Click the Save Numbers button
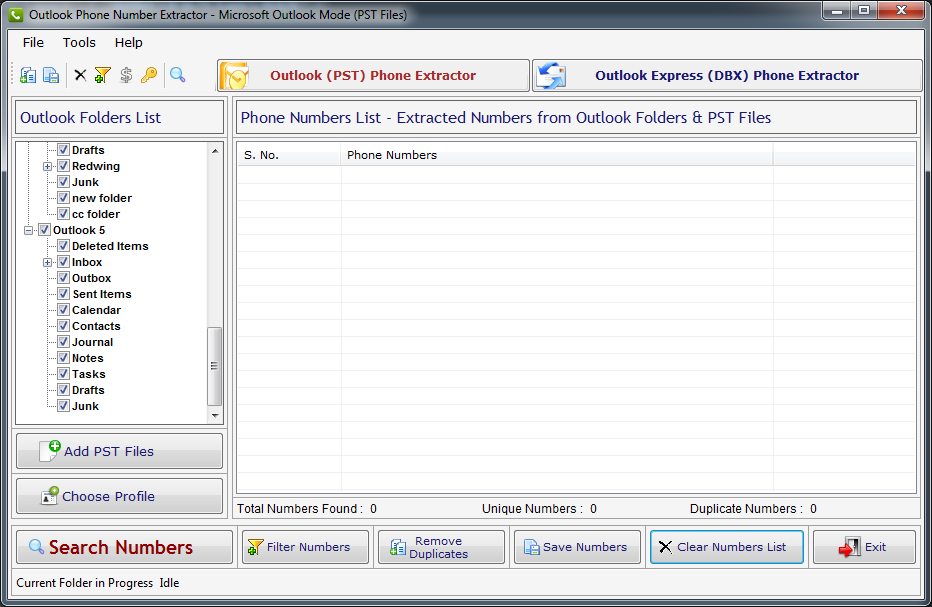932x607 pixels. (577, 547)
